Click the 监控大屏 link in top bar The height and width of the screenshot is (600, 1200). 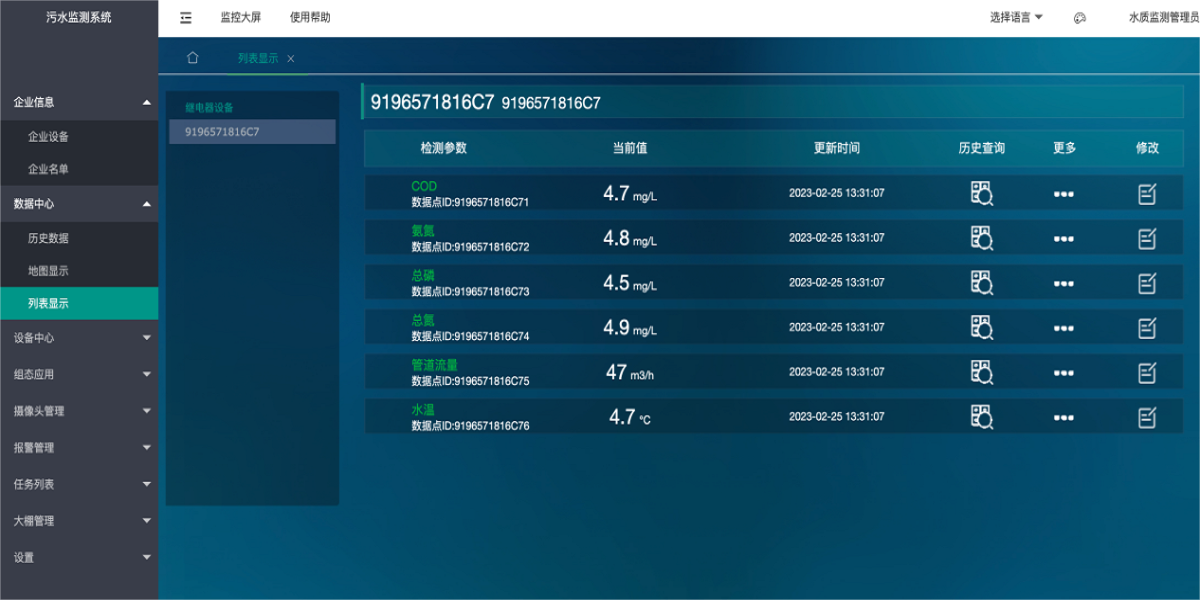241,17
